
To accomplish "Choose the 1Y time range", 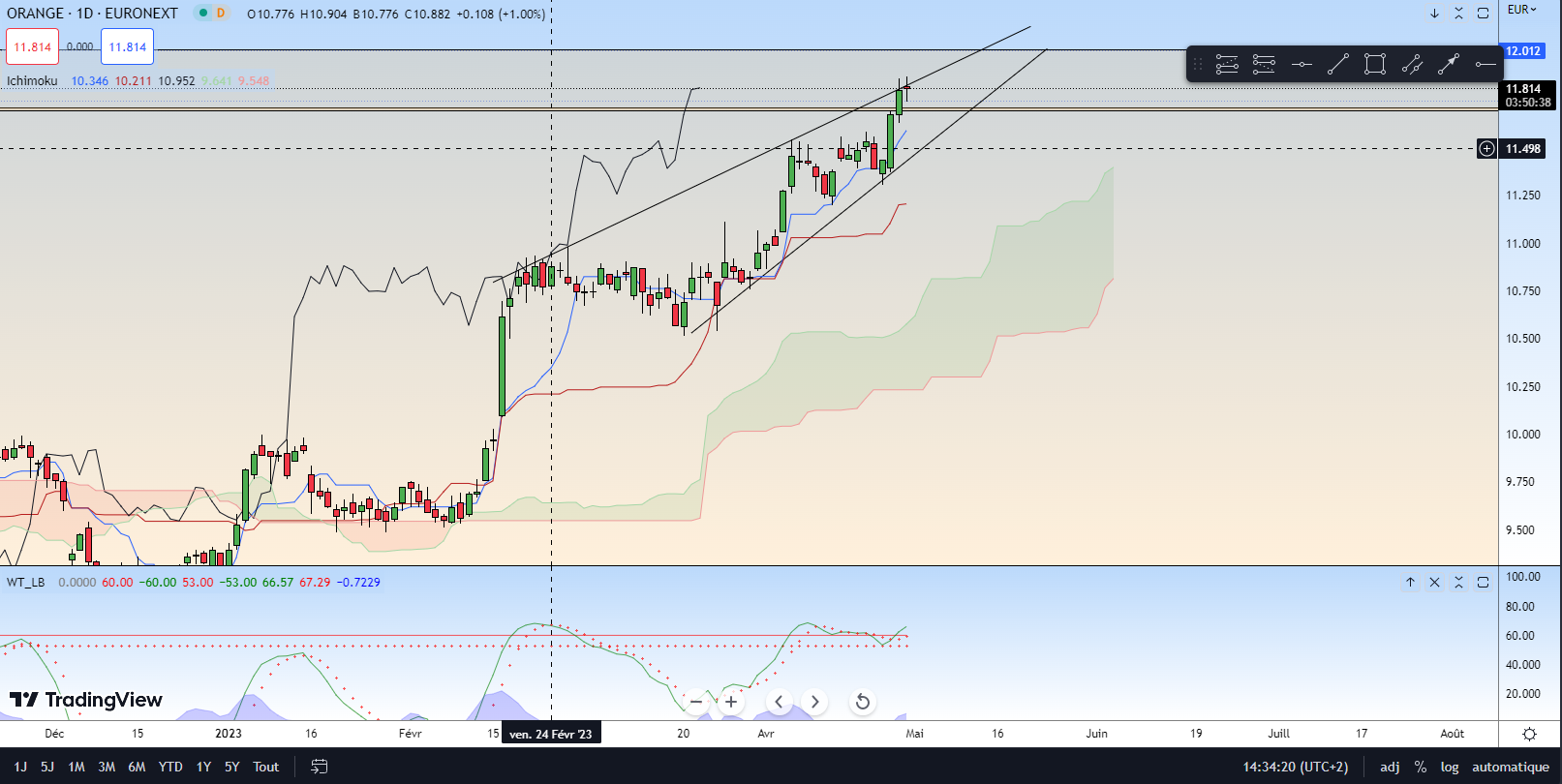I will [x=203, y=767].
